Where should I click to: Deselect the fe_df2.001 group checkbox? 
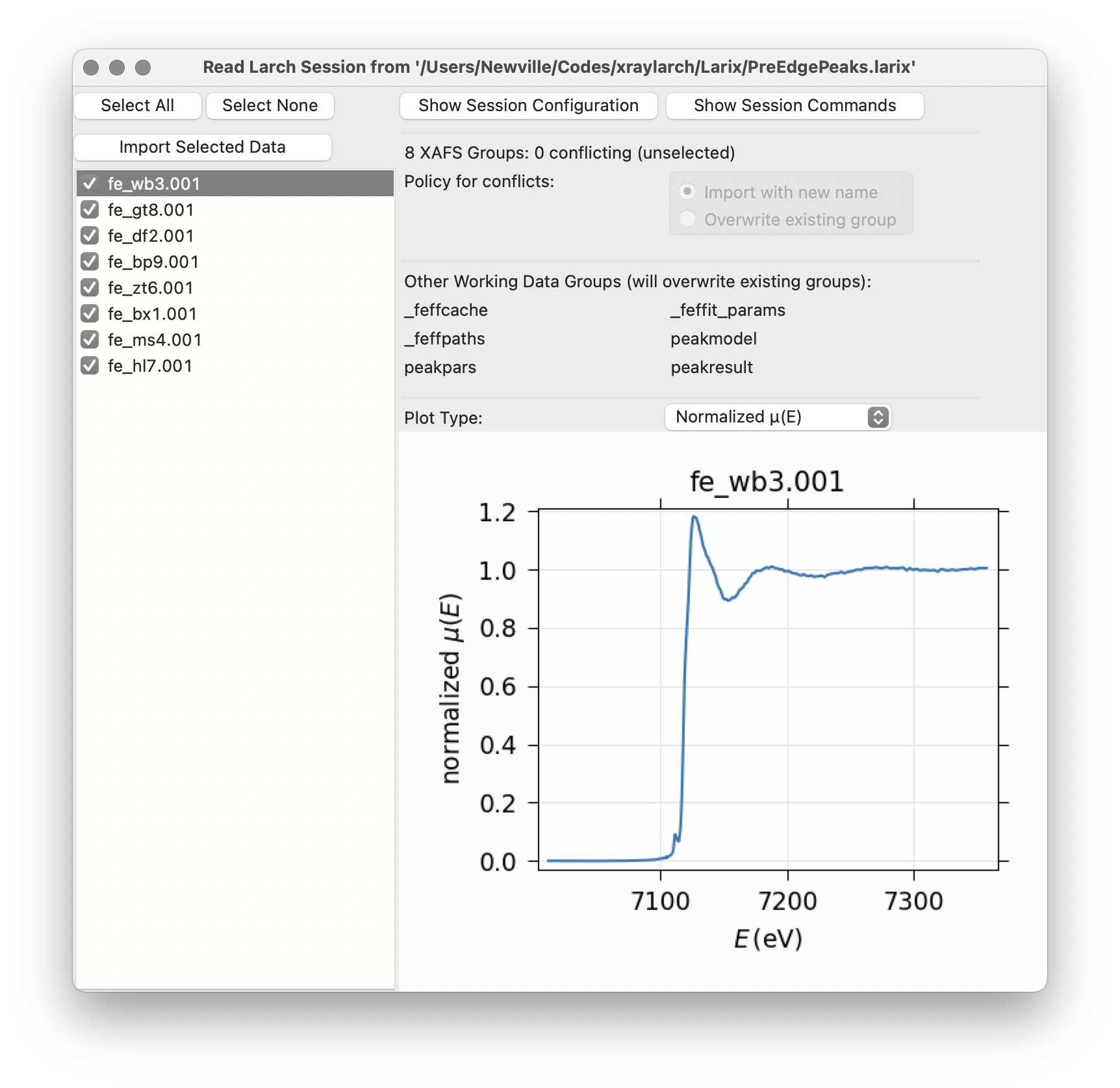pyautogui.click(x=90, y=236)
